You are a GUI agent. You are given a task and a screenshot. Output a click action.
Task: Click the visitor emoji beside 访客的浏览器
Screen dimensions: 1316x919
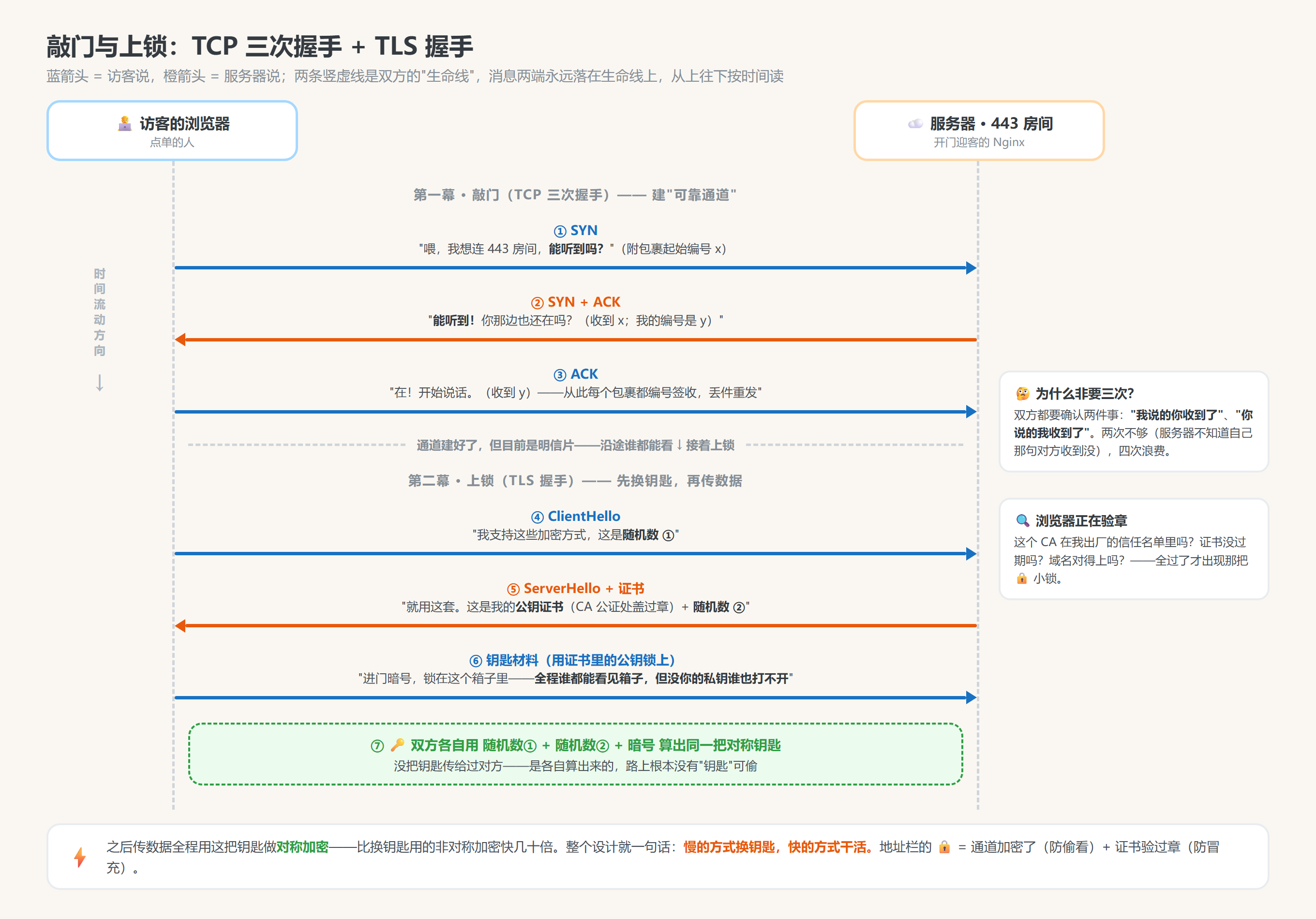click(x=124, y=124)
